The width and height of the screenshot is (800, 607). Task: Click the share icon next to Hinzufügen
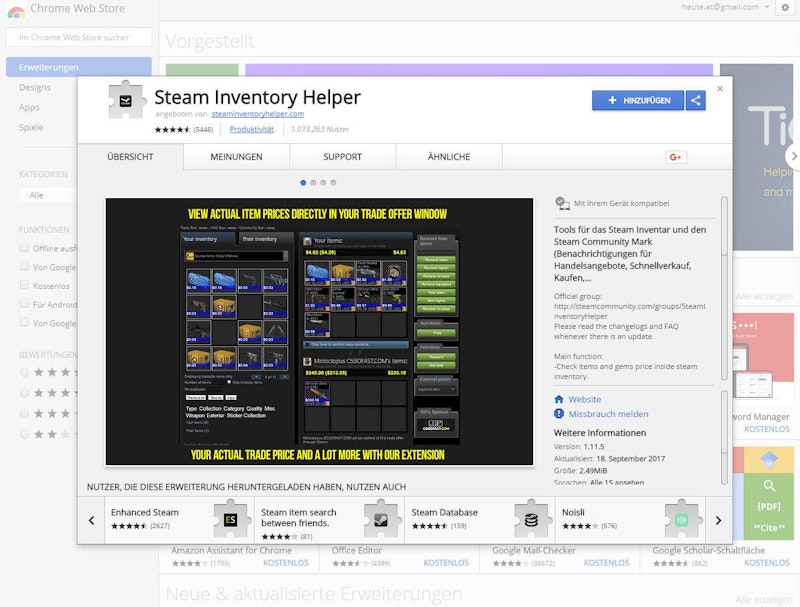coord(696,100)
